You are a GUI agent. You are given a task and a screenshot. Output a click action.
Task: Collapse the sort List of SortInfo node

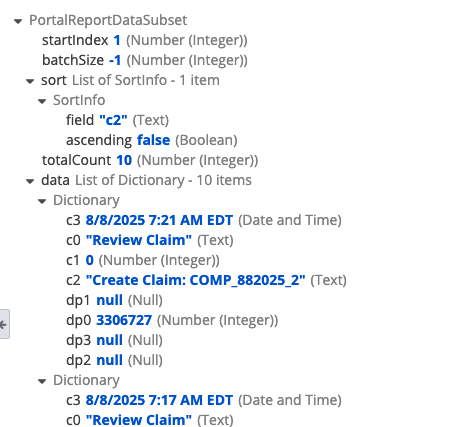tap(30, 81)
